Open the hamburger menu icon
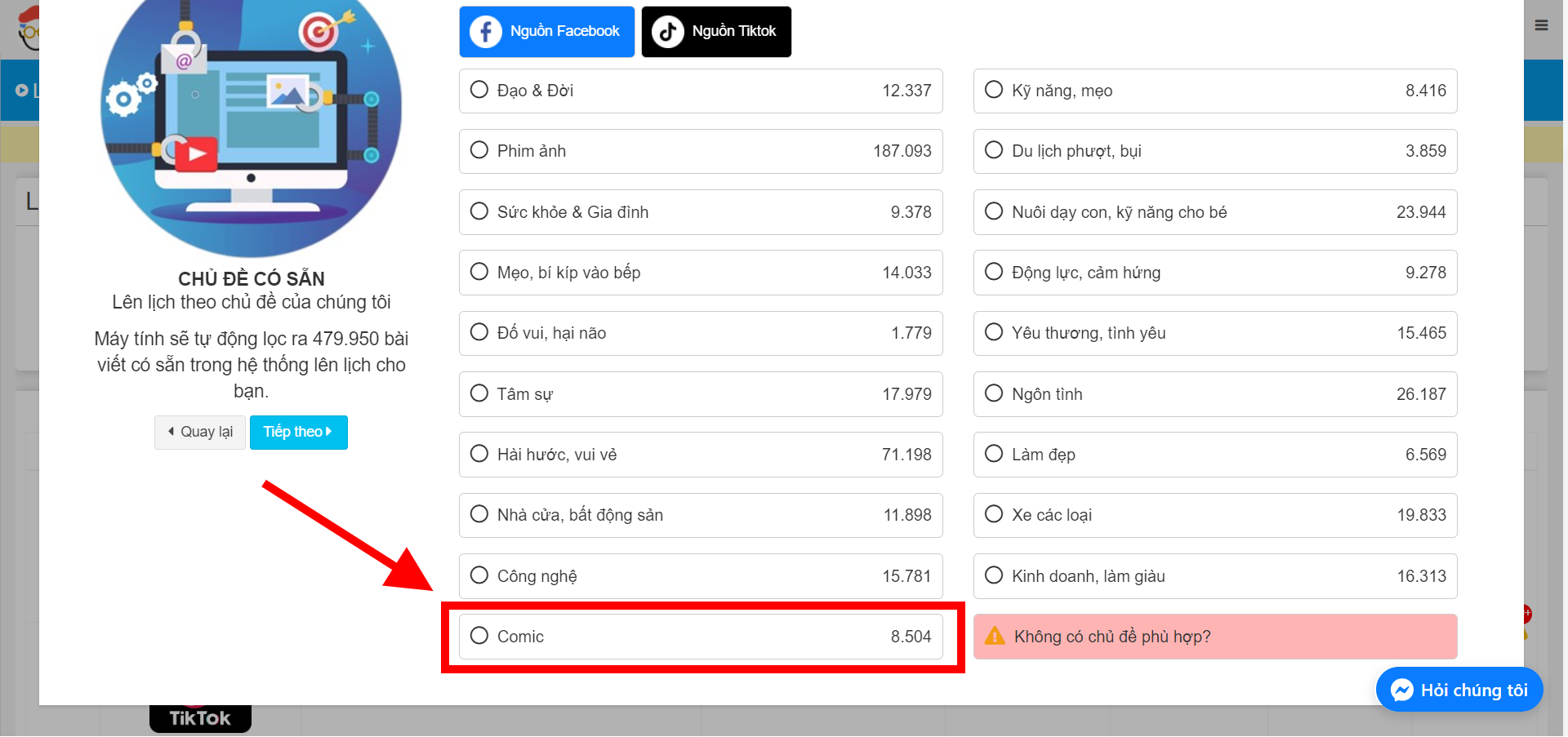Image resolution: width=1568 pixels, height=737 pixels. point(1541,25)
